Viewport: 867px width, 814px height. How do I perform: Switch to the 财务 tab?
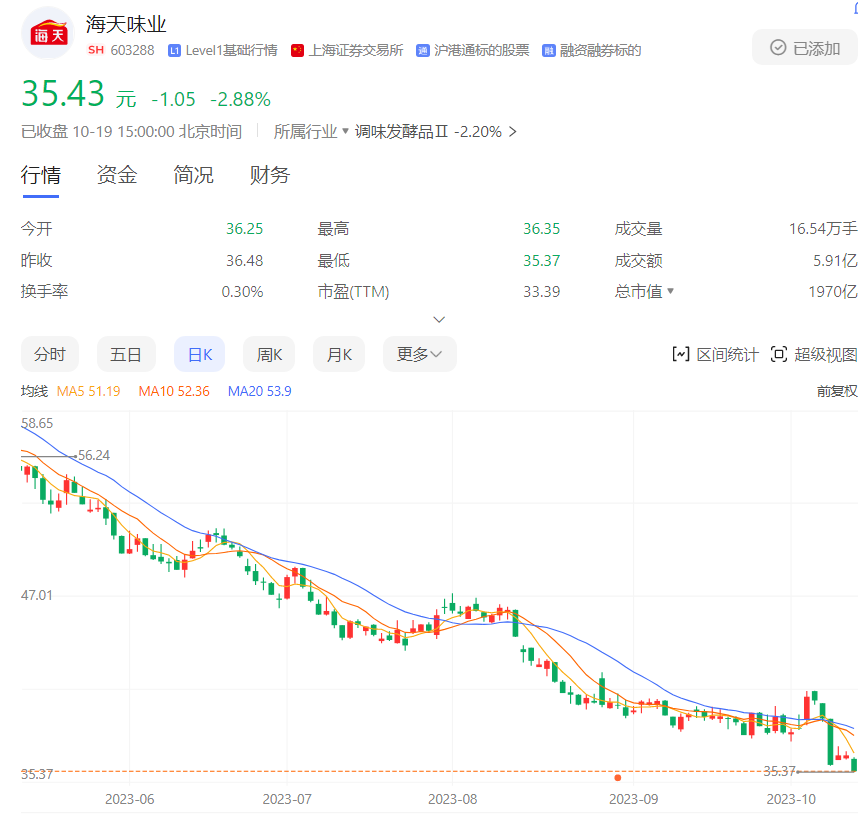click(269, 175)
